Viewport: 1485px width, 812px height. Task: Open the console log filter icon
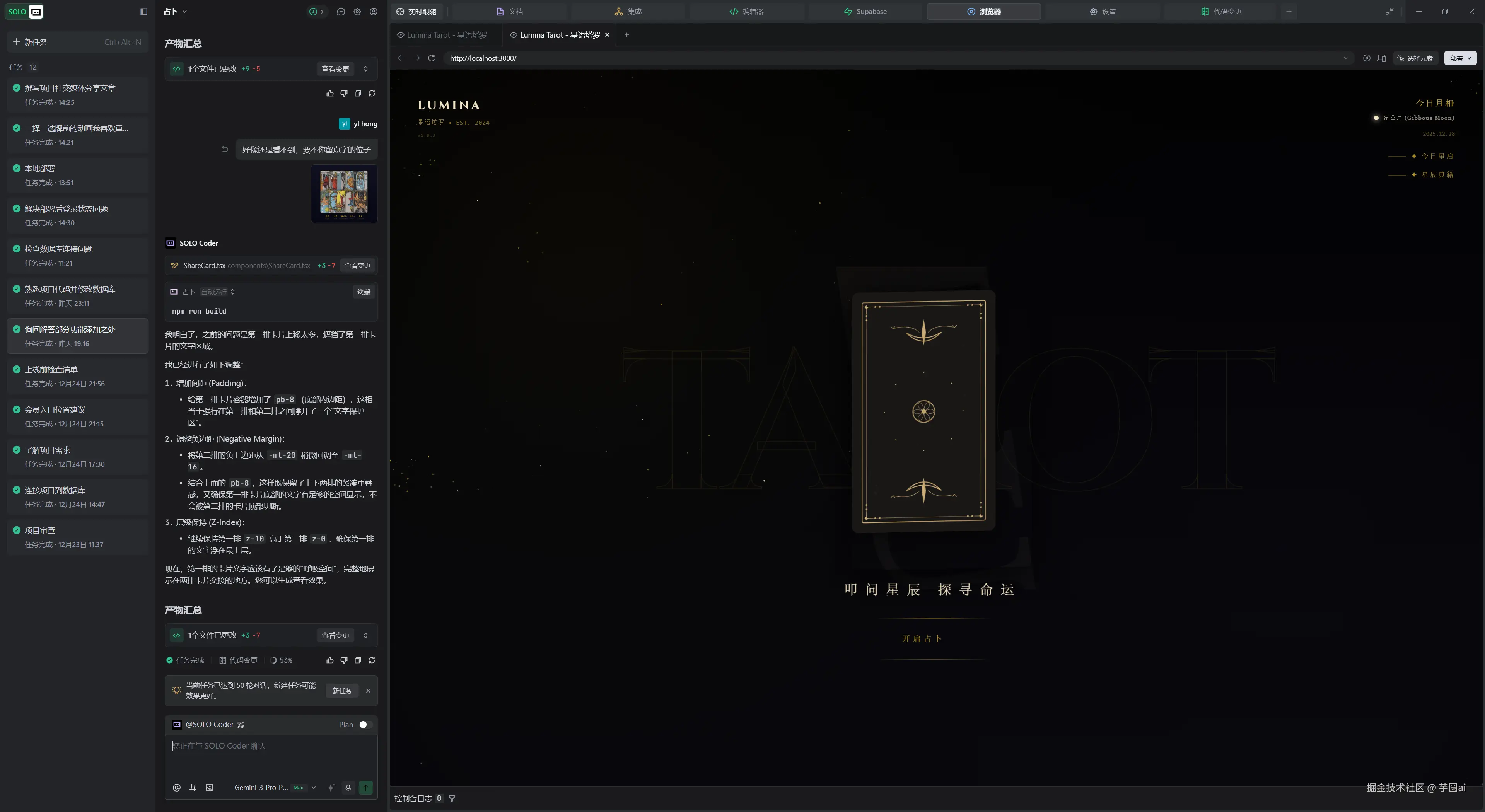pos(452,799)
